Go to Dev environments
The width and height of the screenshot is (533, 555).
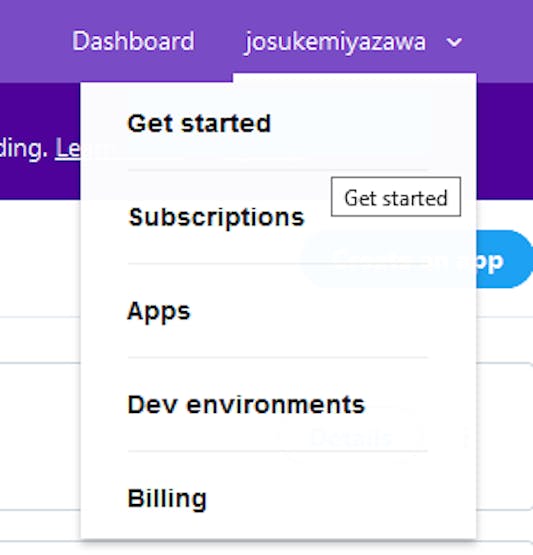pos(246,405)
